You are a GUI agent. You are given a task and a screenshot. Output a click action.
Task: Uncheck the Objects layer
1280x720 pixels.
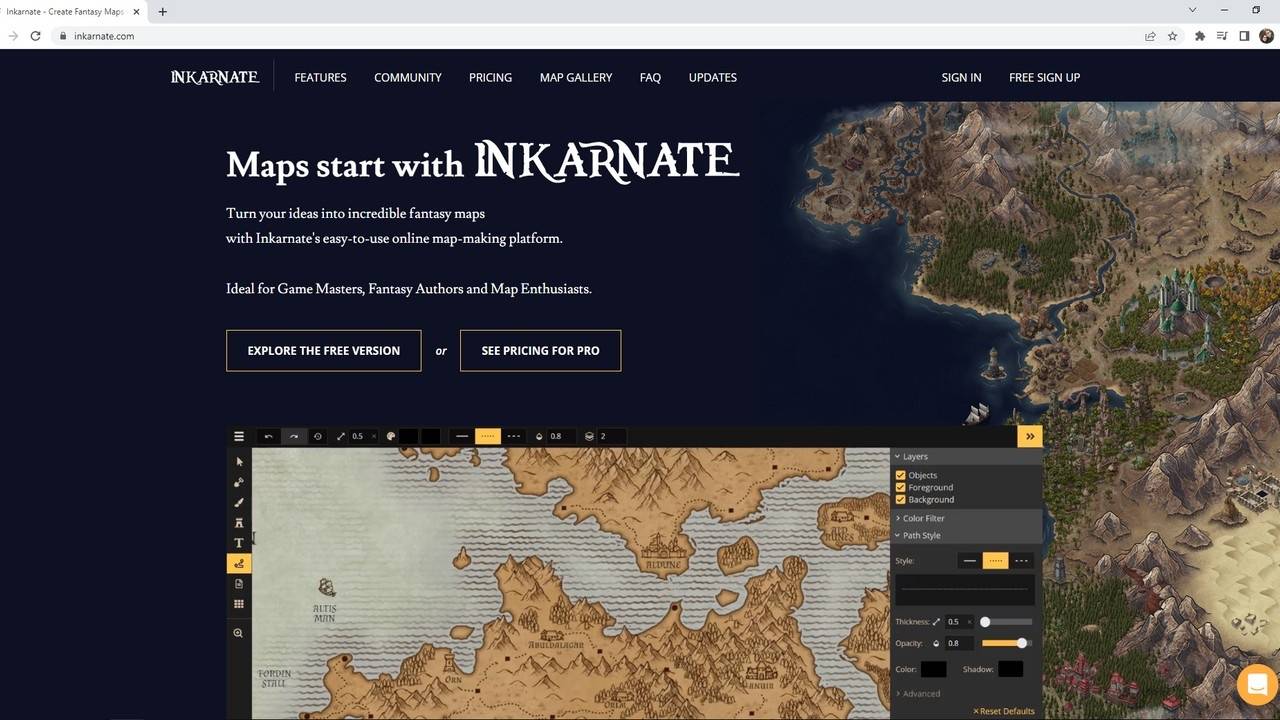[x=900, y=475]
